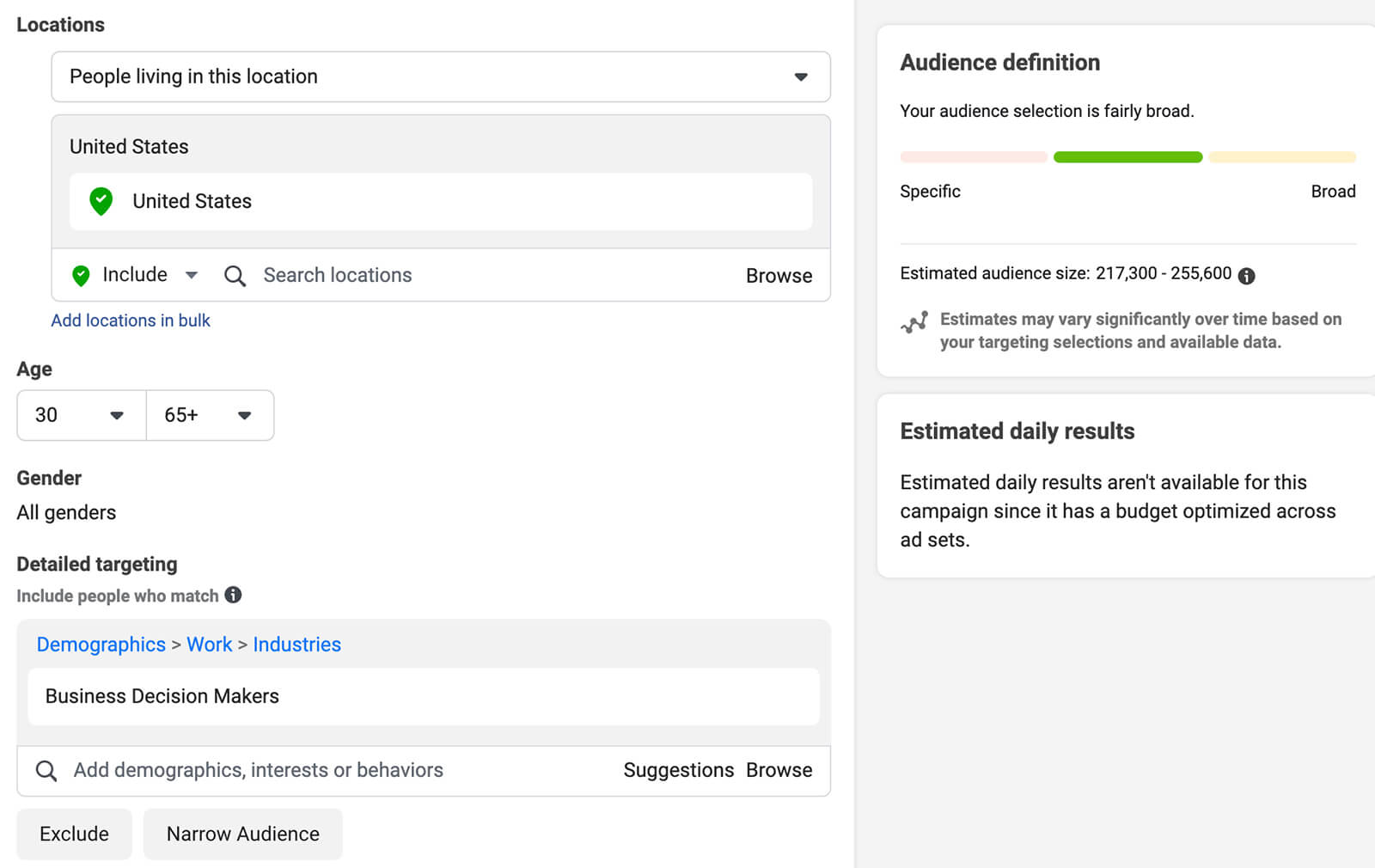
Task: Click Browse in the locations search row
Action: click(779, 276)
